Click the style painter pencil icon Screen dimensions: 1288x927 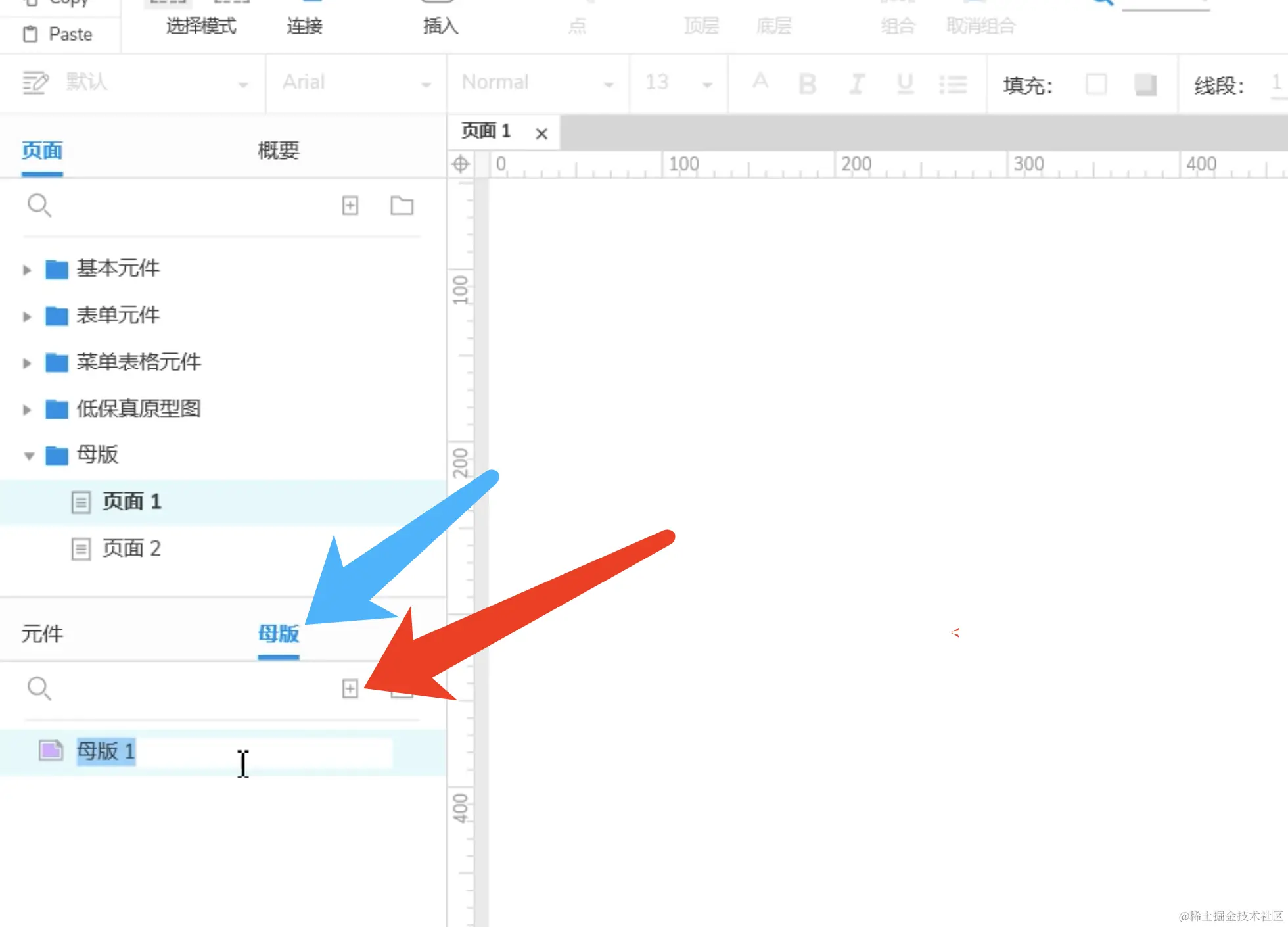click(x=35, y=83)
